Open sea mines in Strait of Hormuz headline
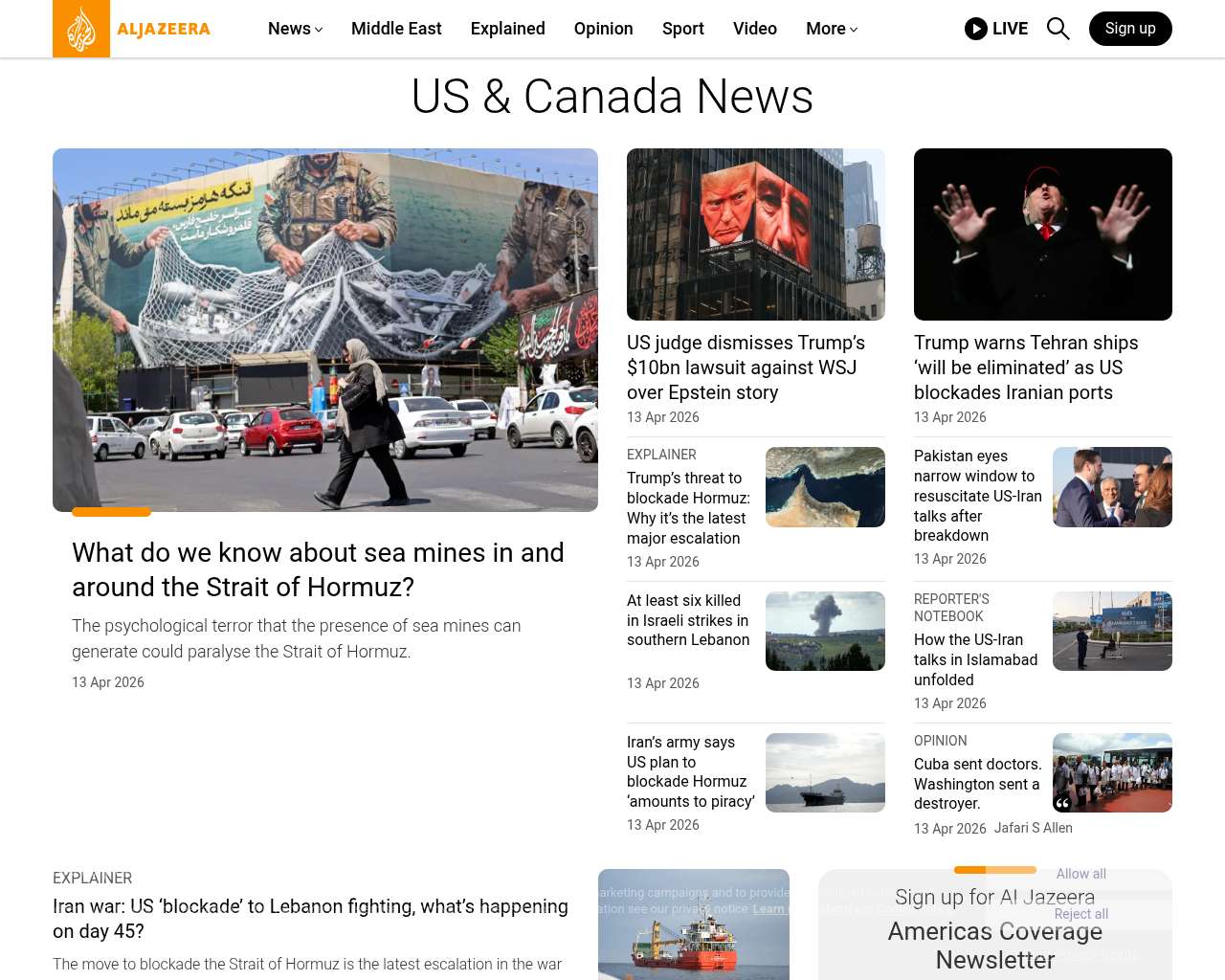1225x980 pixels. (318, 569)
